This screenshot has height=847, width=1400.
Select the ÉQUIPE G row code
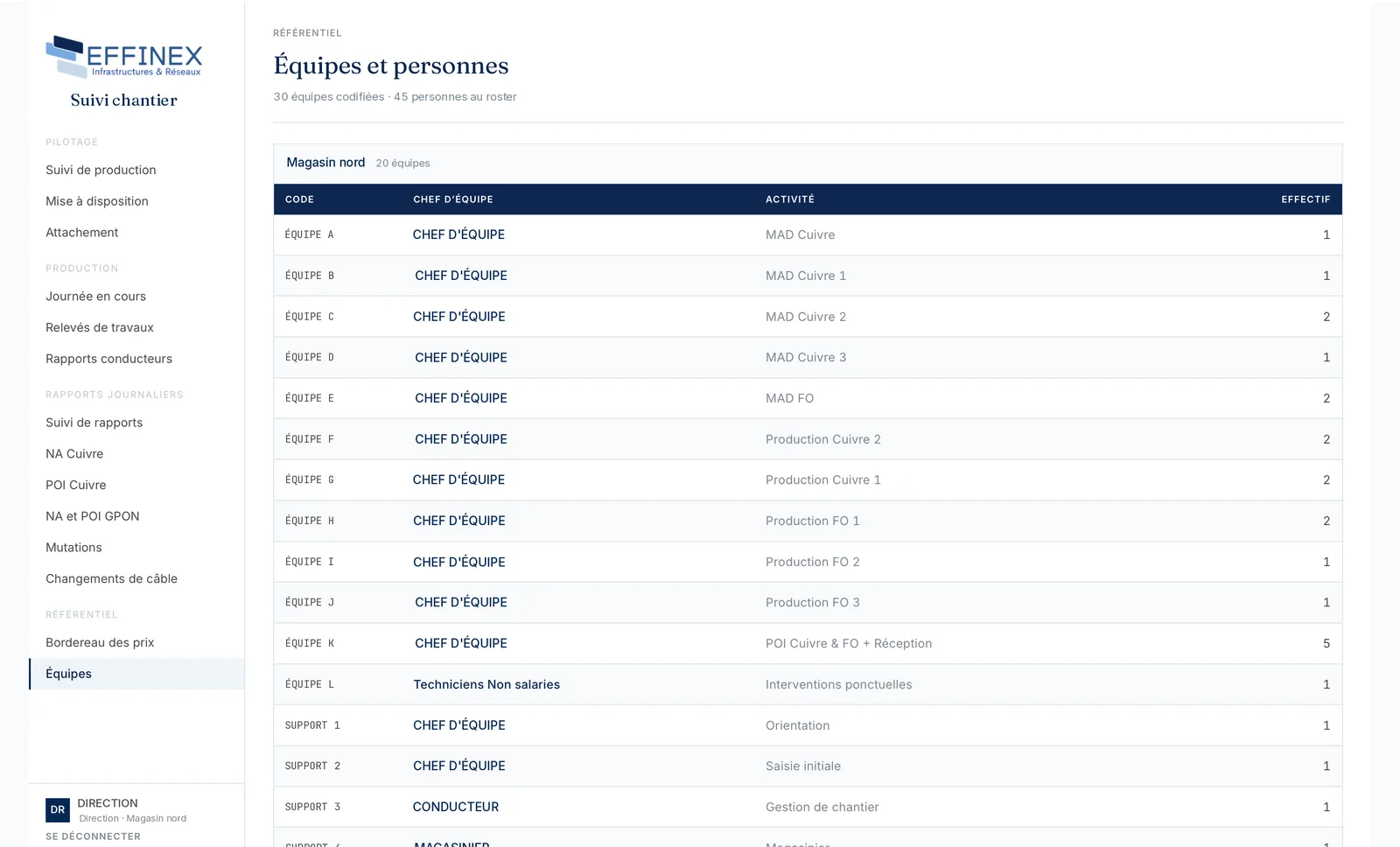[x=310, y=479]
